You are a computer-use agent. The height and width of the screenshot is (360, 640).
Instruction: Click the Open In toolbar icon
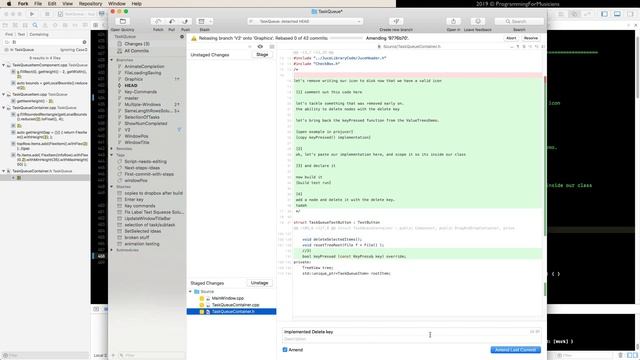453,21
